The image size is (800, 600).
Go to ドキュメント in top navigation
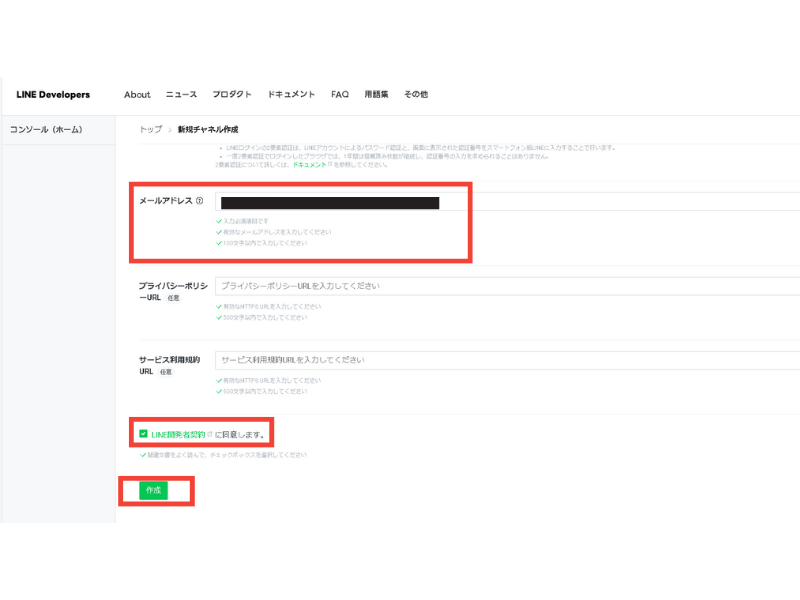click(291, 95)
